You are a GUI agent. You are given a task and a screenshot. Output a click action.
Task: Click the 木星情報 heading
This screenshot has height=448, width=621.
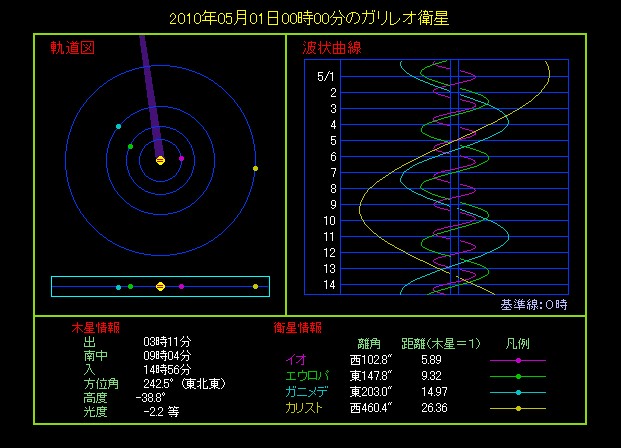tap(95, 327)
